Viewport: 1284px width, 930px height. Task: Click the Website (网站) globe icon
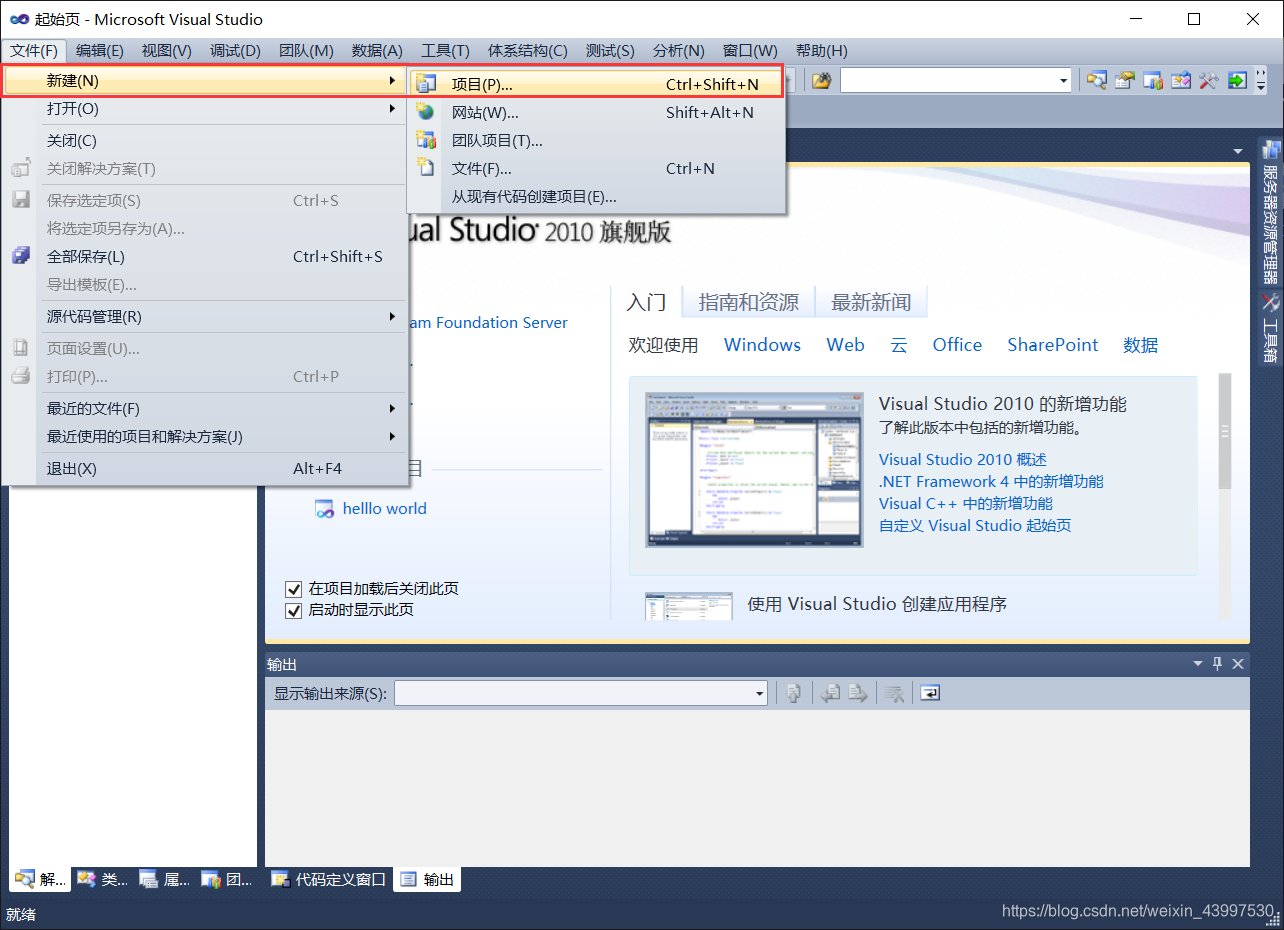pyautogui.click(x=426, y=112)
